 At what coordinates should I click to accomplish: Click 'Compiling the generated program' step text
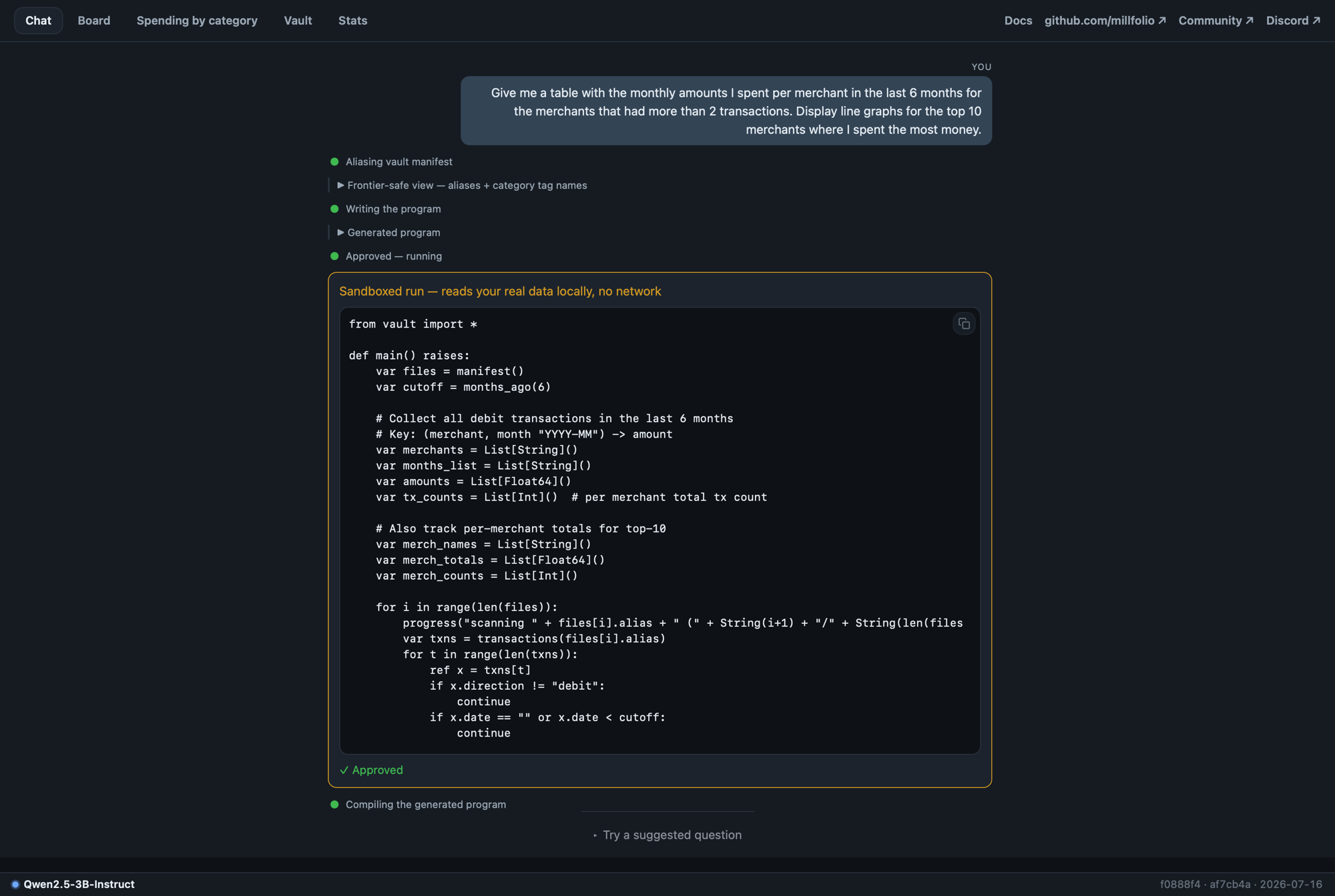[x=426, y=805]
